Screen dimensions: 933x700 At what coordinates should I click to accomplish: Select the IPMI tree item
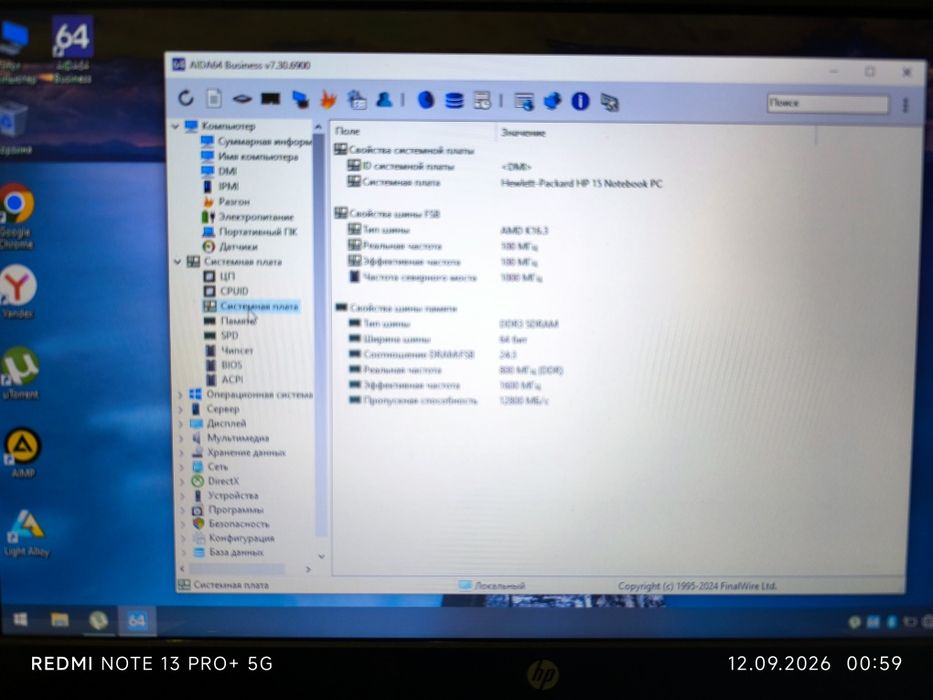(221, 186)
